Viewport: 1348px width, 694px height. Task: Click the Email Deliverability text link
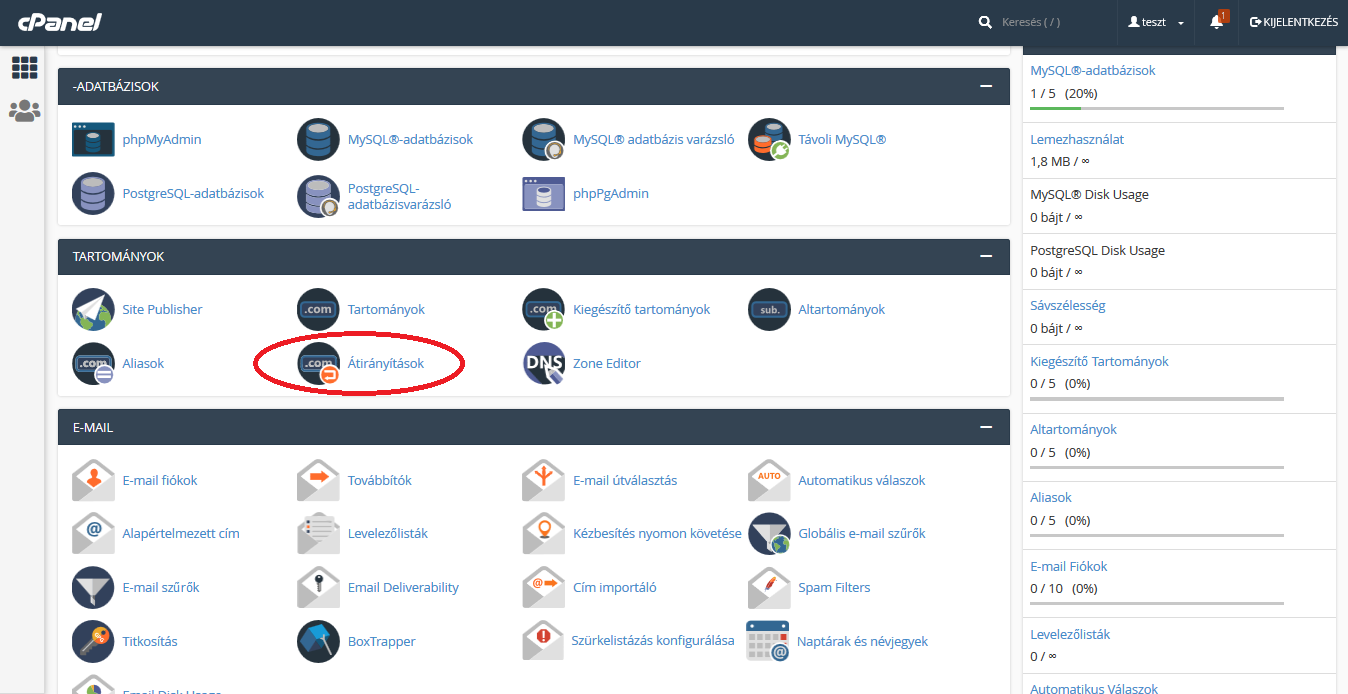click(x=403, y=587)
